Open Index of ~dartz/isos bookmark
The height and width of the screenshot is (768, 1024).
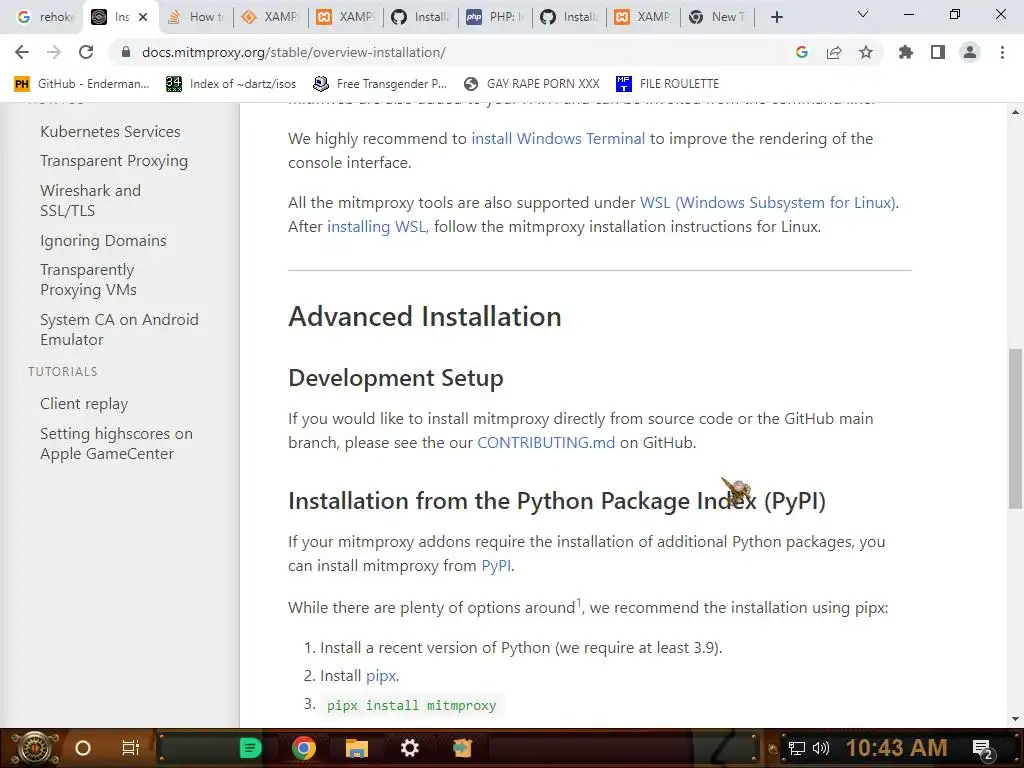click(x=231, y=84)
